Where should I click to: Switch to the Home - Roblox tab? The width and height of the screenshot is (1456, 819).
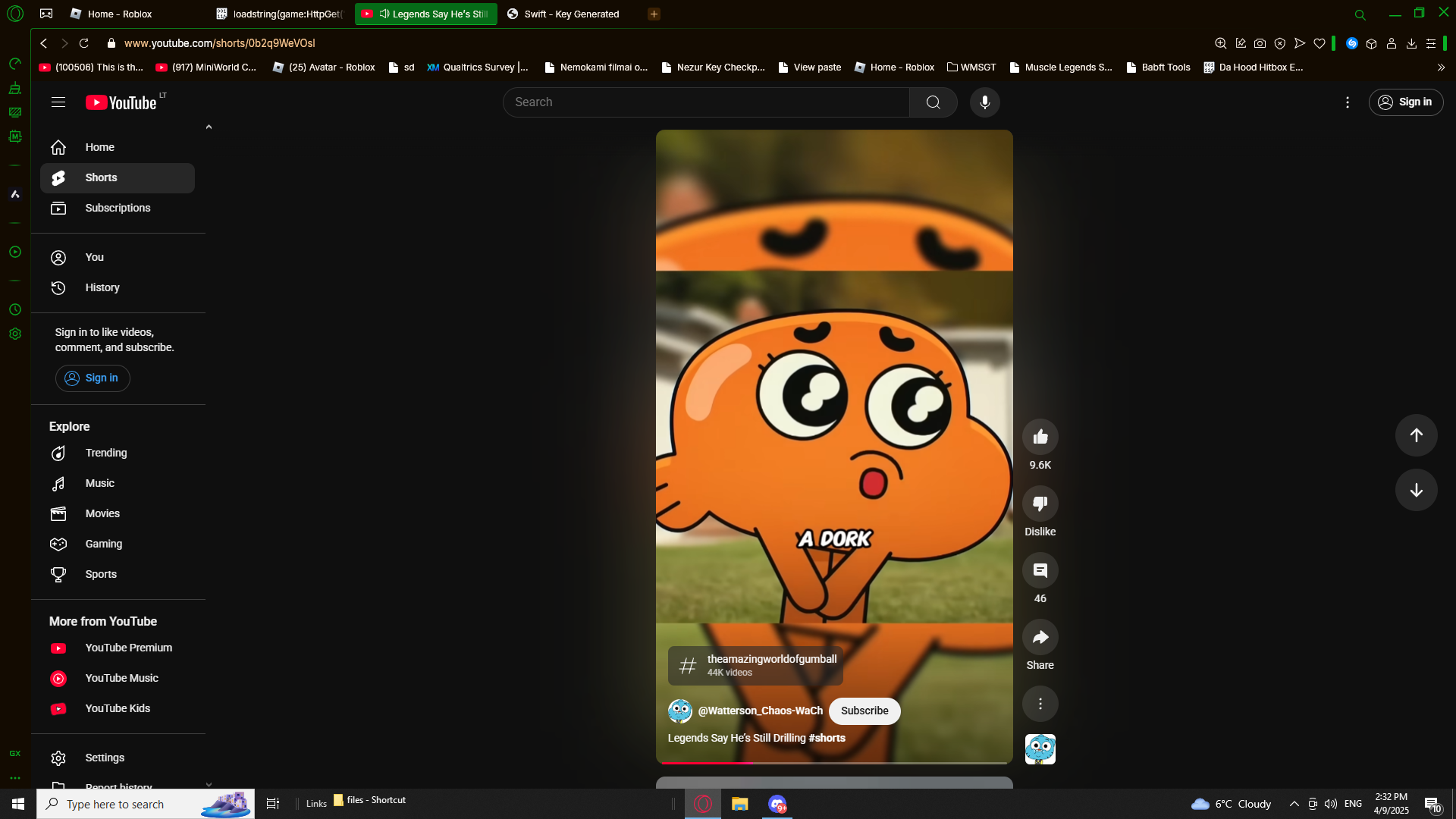coord(119,14)
